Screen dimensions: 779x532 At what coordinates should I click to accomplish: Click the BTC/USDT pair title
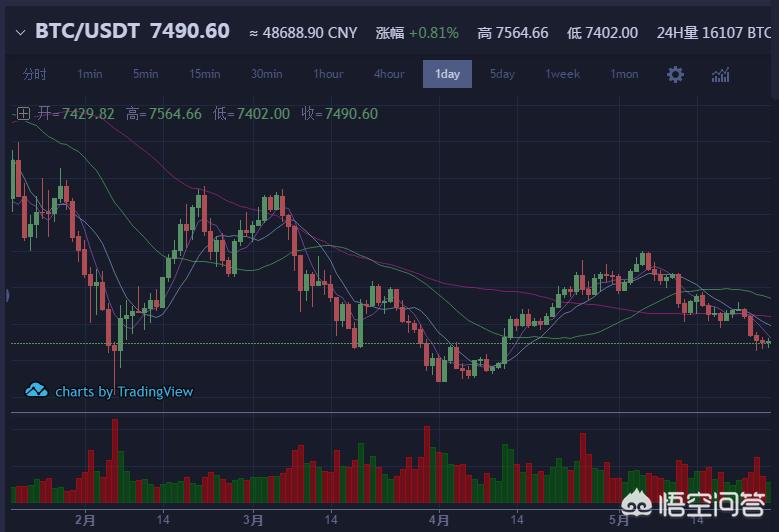pyautogui.click(x=88, y=32)
